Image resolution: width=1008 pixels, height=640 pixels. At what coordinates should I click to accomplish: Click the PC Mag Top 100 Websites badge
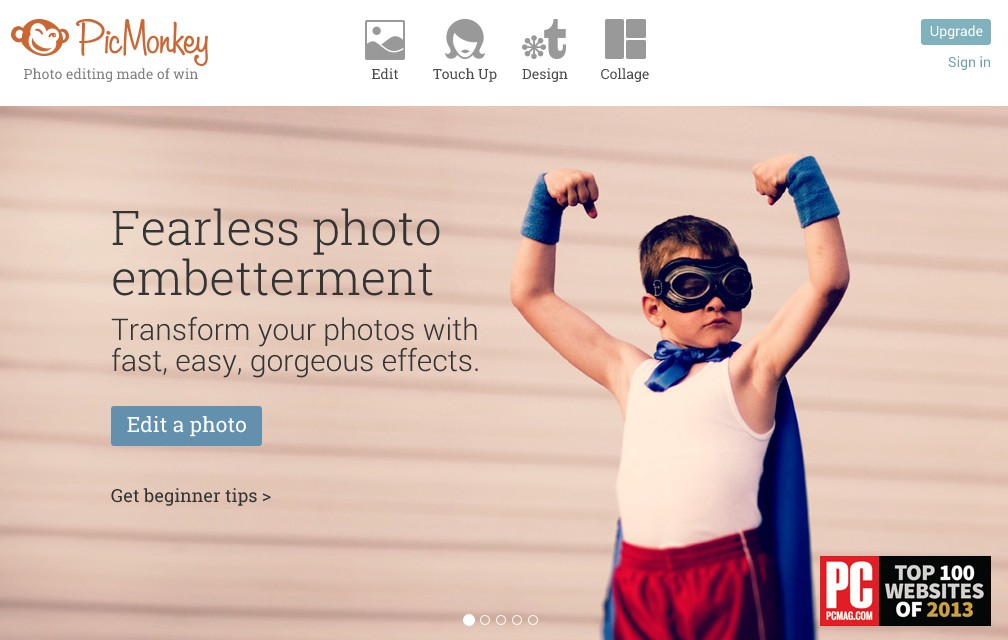click(x=905, y=591)
